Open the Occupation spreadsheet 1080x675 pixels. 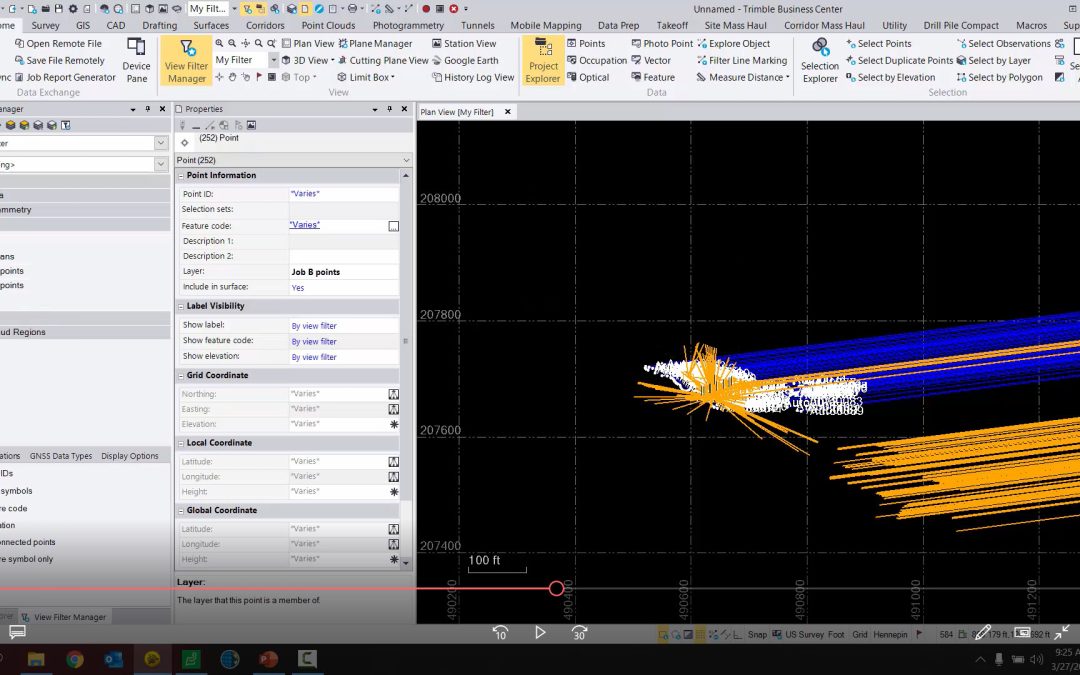[x=596, y=61]
